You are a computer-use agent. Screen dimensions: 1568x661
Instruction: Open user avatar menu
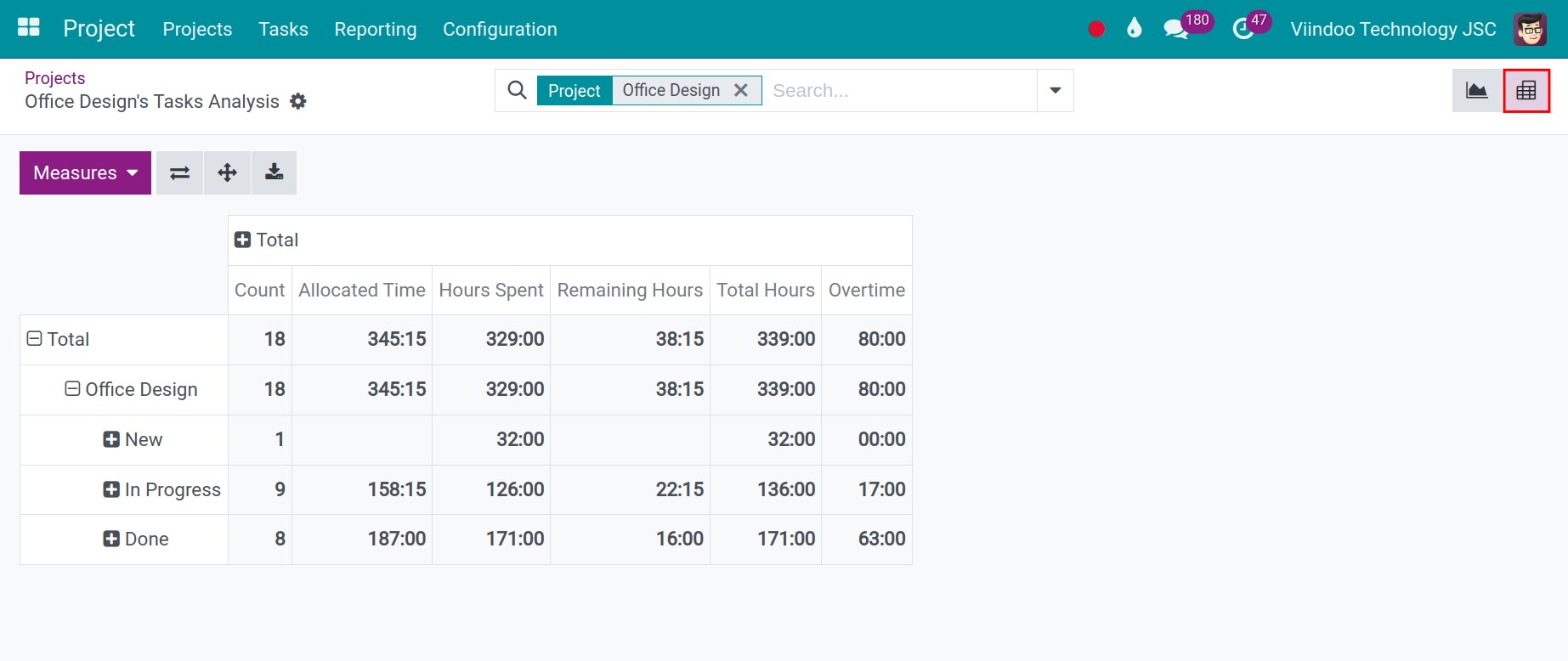[x=1531, y=29]
